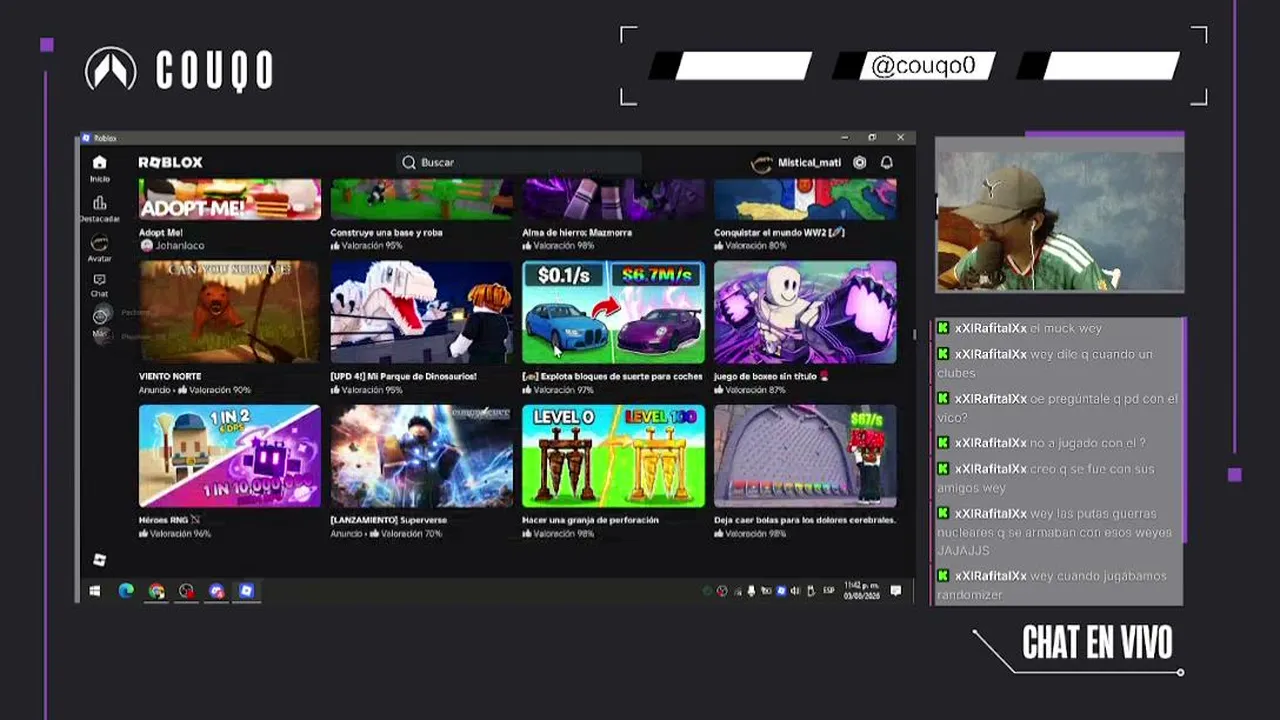This screenshot has width=1280, height=720.
Task: Click the Mistical_mati profile avatar picture
Action: point(762,162)
